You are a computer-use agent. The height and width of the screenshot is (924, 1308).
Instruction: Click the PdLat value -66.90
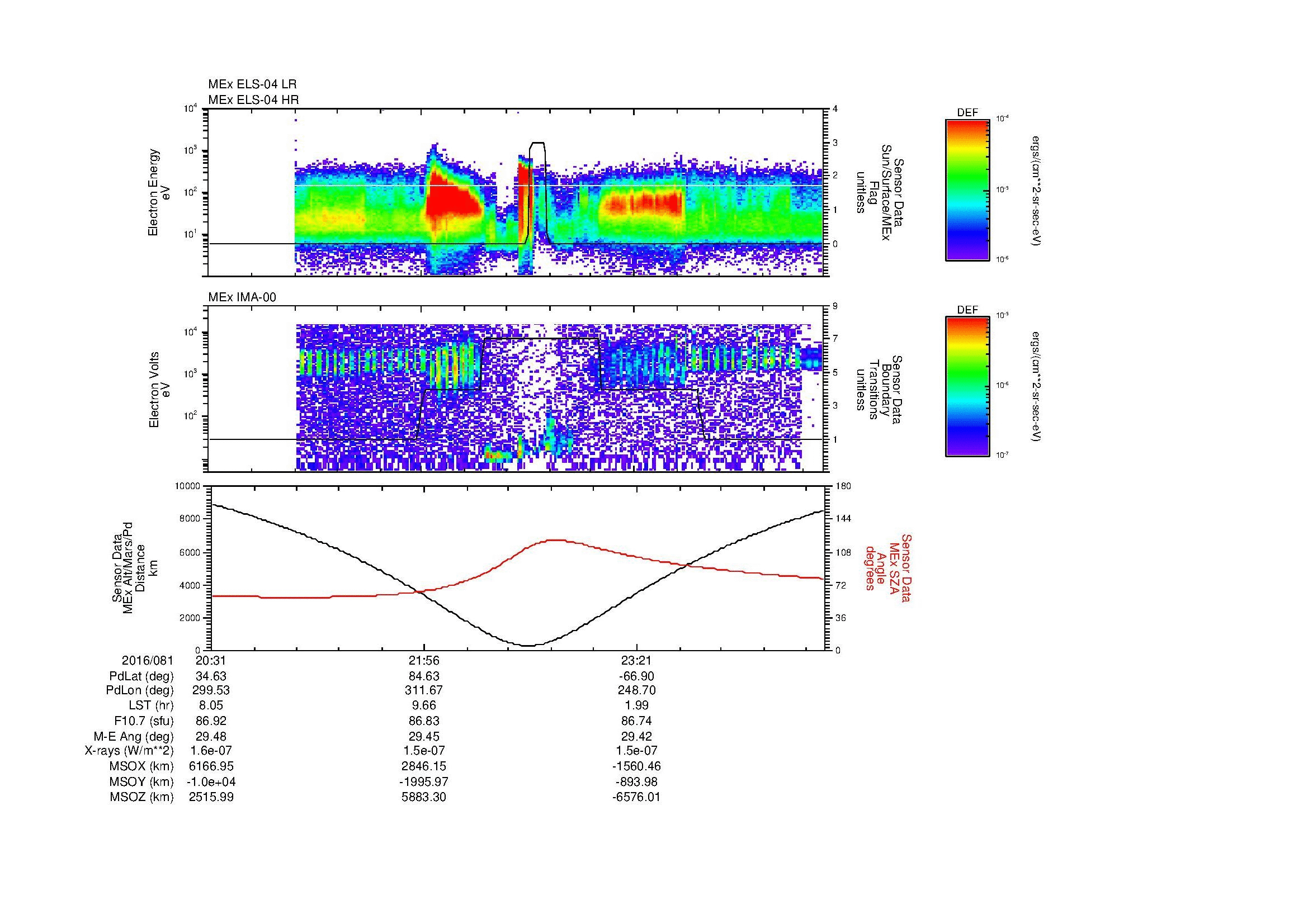tap(636, 676)
